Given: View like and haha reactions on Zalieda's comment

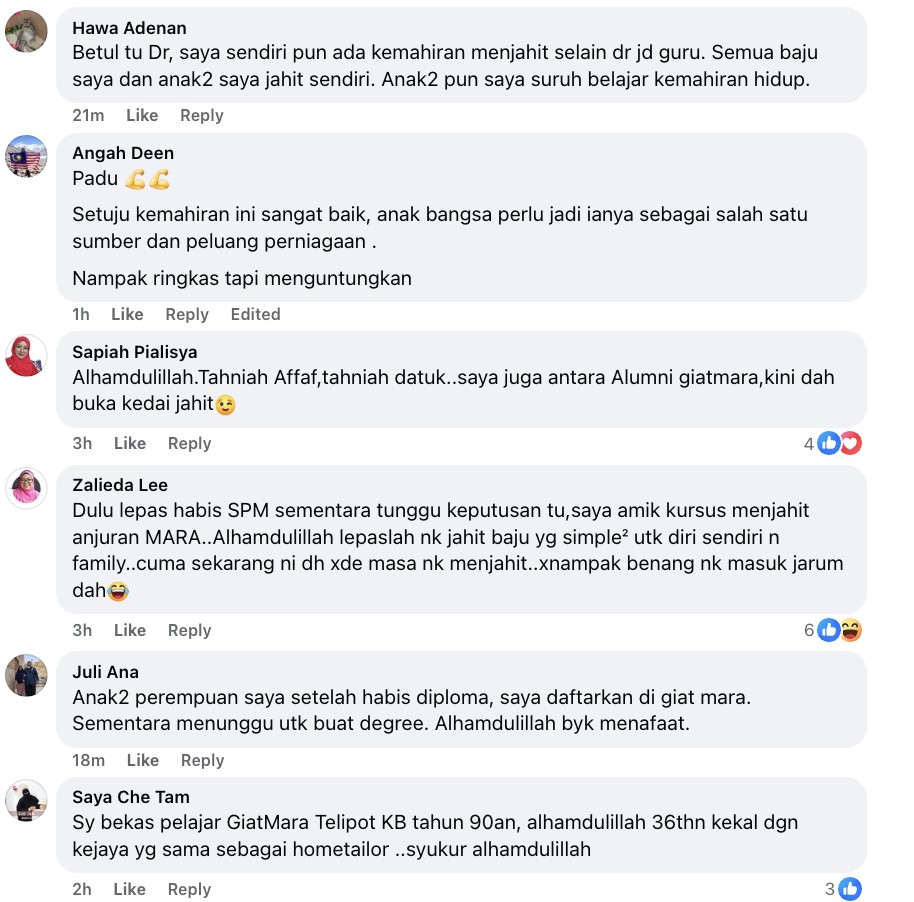Looking at the screenshot, I should click(833, 630).
